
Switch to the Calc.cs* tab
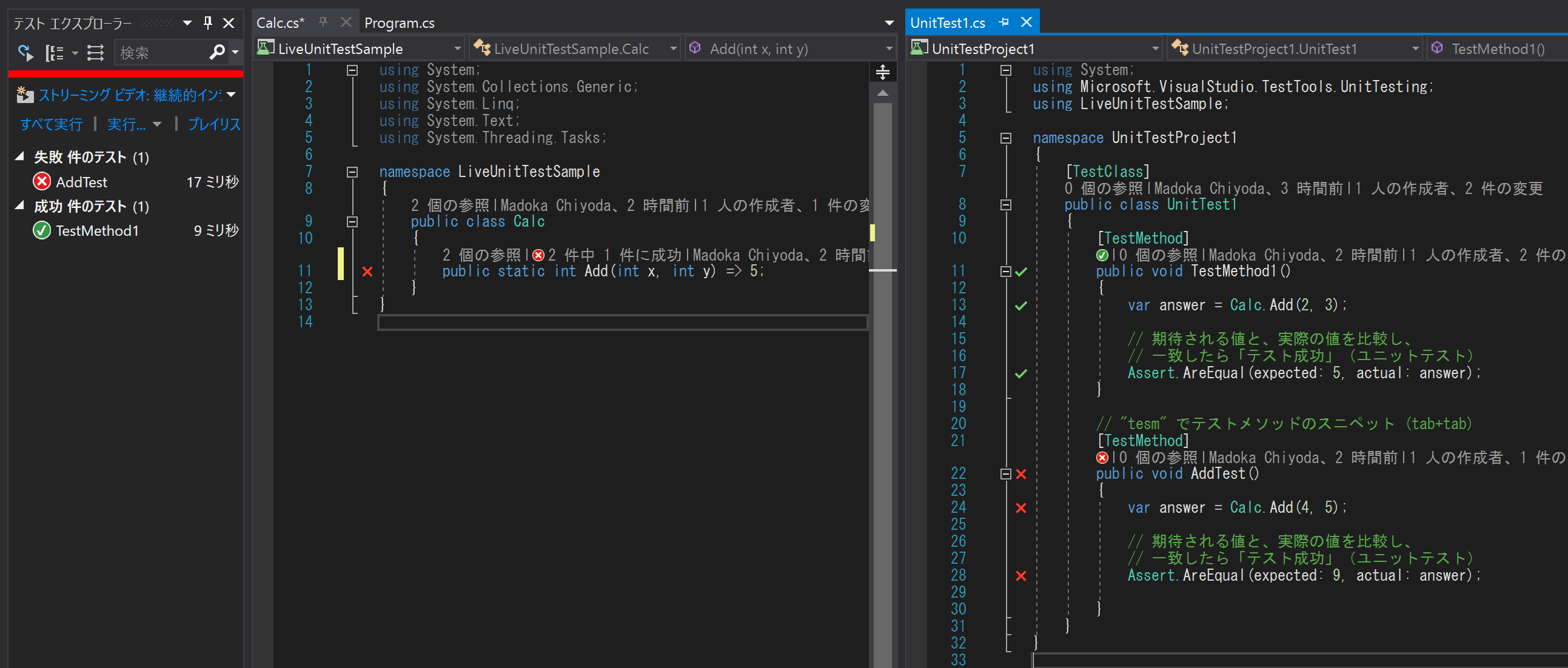[281, 23]
